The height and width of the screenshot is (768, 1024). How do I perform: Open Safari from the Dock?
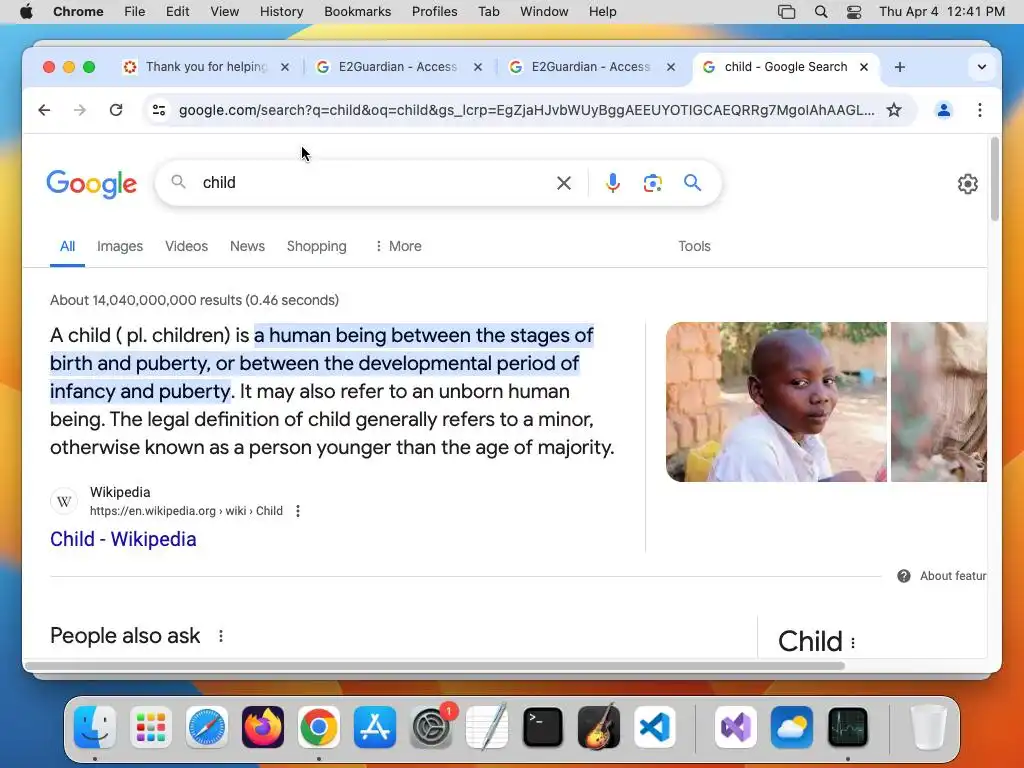tap(207, 727)
